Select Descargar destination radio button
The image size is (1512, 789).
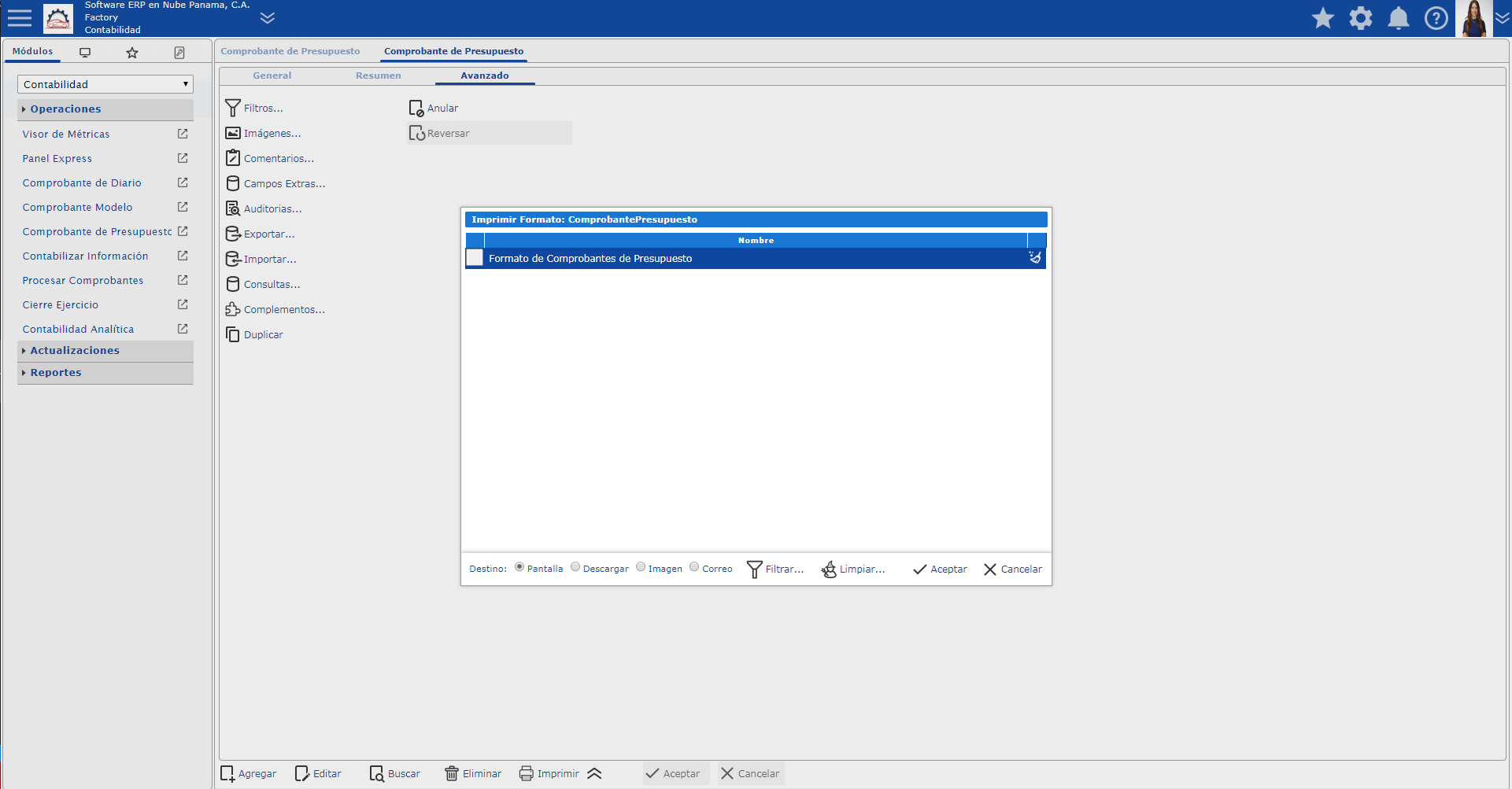pos(575,567)
